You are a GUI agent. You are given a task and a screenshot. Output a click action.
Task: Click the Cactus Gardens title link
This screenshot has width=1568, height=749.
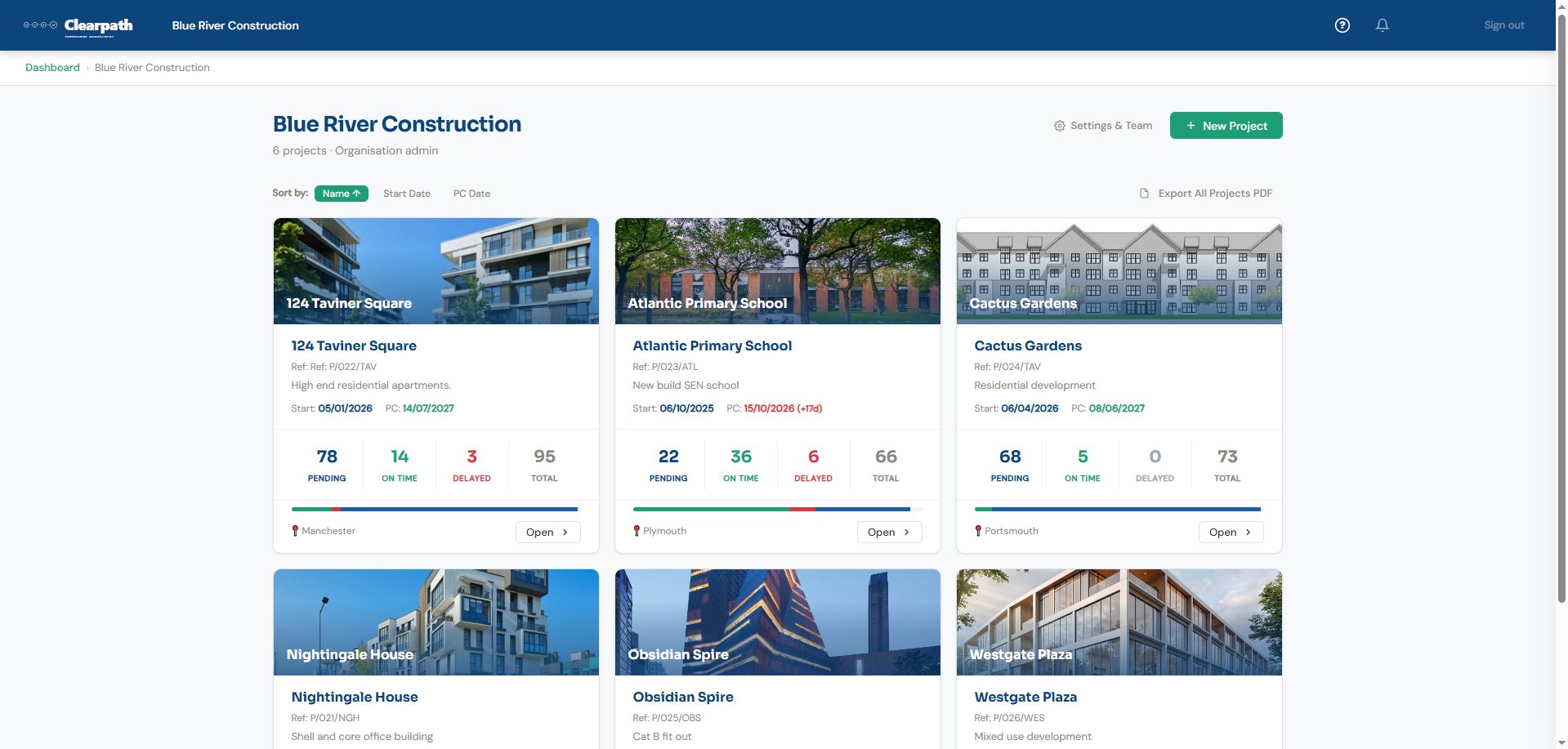click(x=1028, y=346)
